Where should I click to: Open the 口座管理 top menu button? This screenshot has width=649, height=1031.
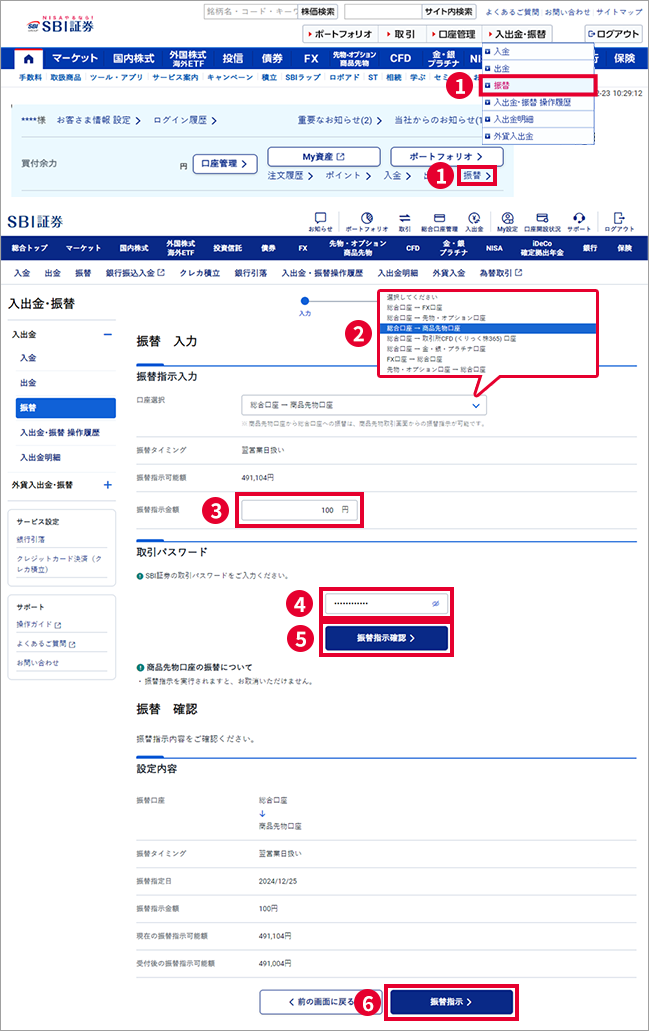point(454,34)
